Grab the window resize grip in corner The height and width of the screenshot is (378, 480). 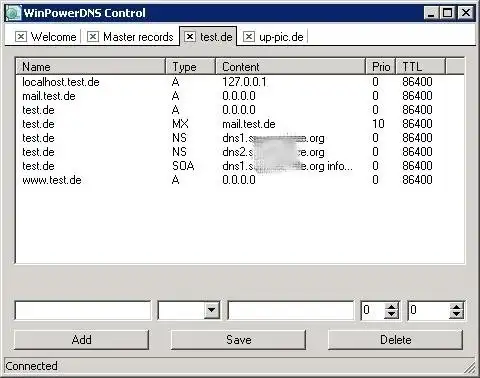(470, 367)
